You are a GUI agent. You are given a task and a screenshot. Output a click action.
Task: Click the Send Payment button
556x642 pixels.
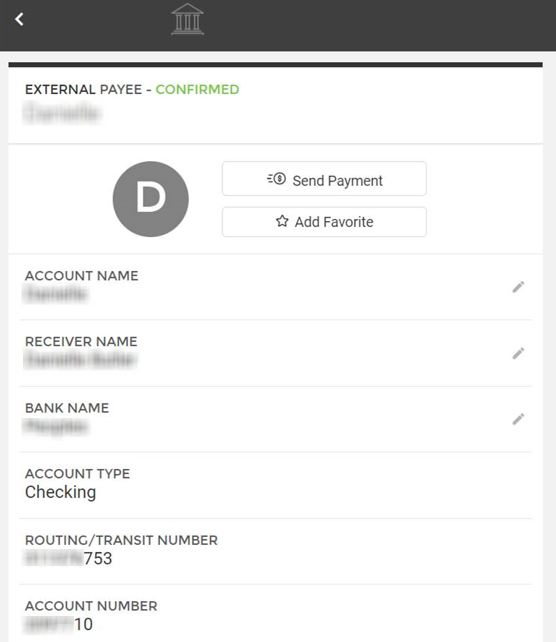pyautogui.click(x=324, y=179)
